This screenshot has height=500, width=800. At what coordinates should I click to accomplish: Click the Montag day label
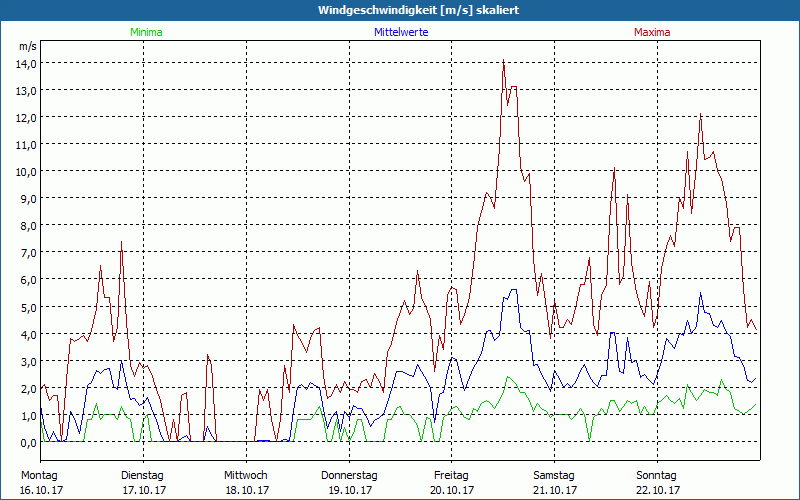(x=39, y=475)
